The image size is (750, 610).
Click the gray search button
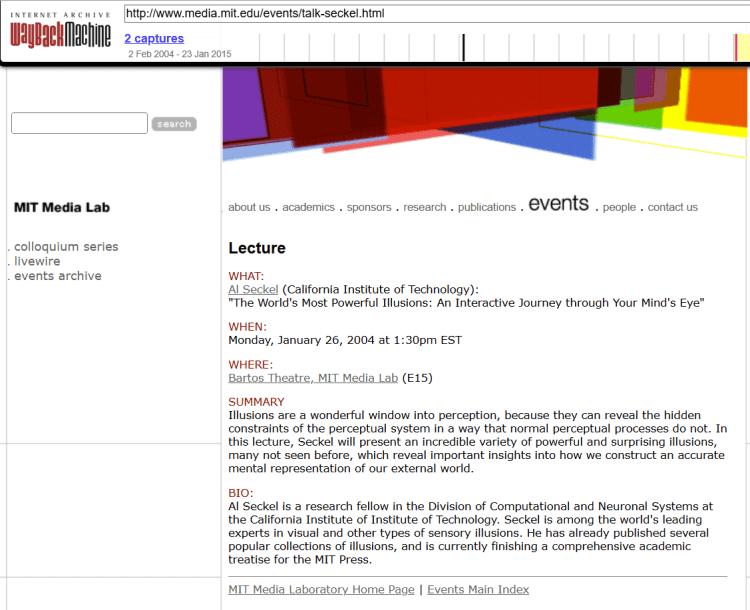click(x=174, y=124)
